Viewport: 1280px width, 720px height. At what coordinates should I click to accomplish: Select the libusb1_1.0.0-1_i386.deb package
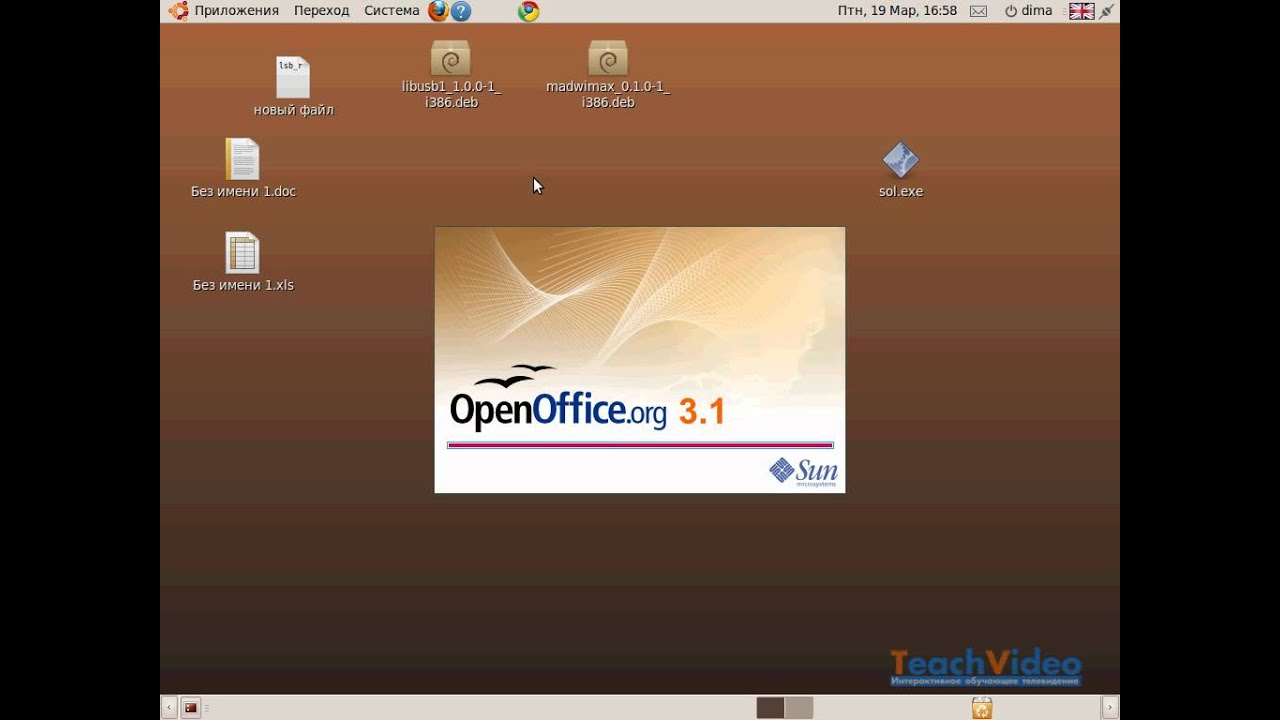[451, 75]
